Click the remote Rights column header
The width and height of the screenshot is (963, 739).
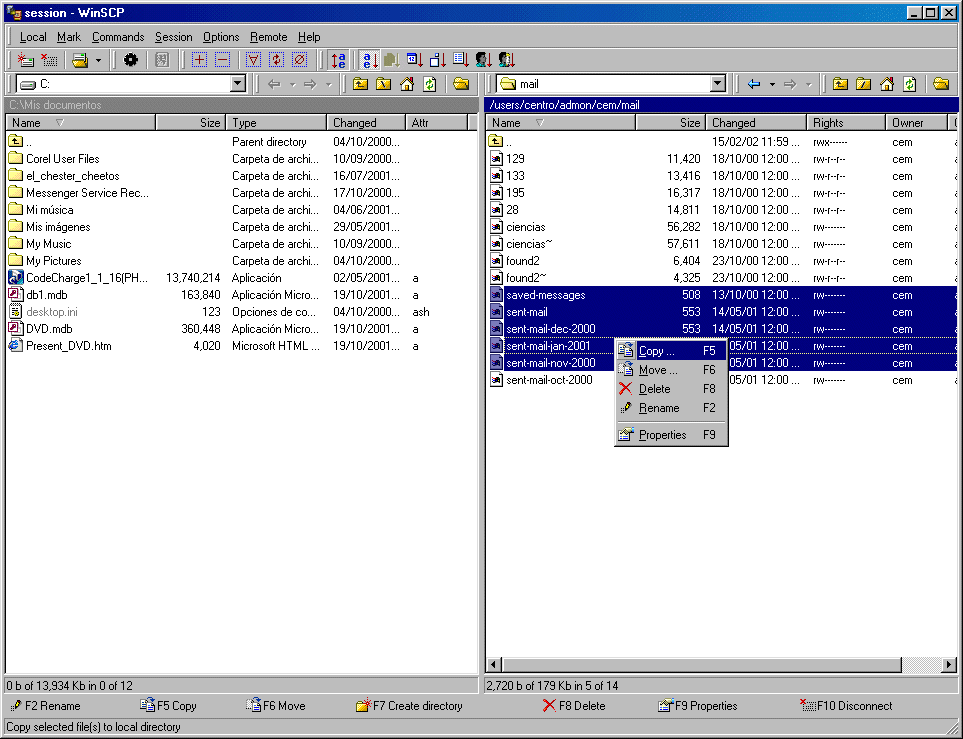846,123
